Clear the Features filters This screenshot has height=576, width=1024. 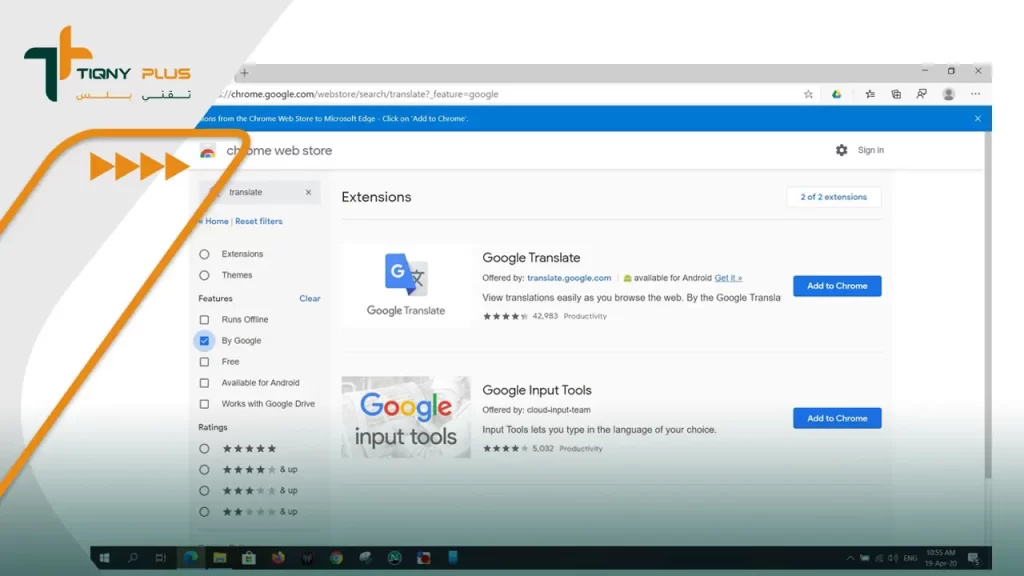coord(310,298)
